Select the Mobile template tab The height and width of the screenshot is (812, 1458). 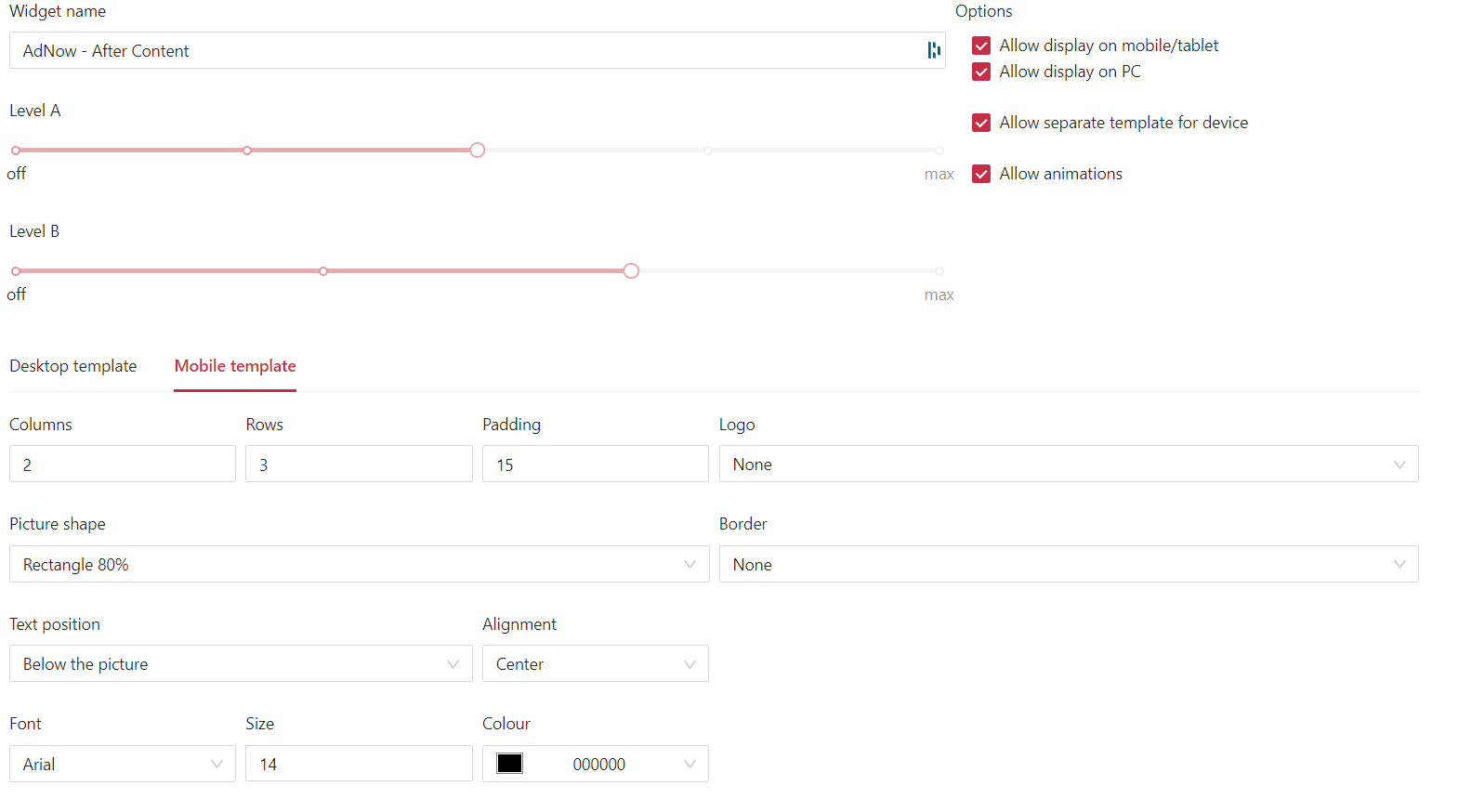235,366
